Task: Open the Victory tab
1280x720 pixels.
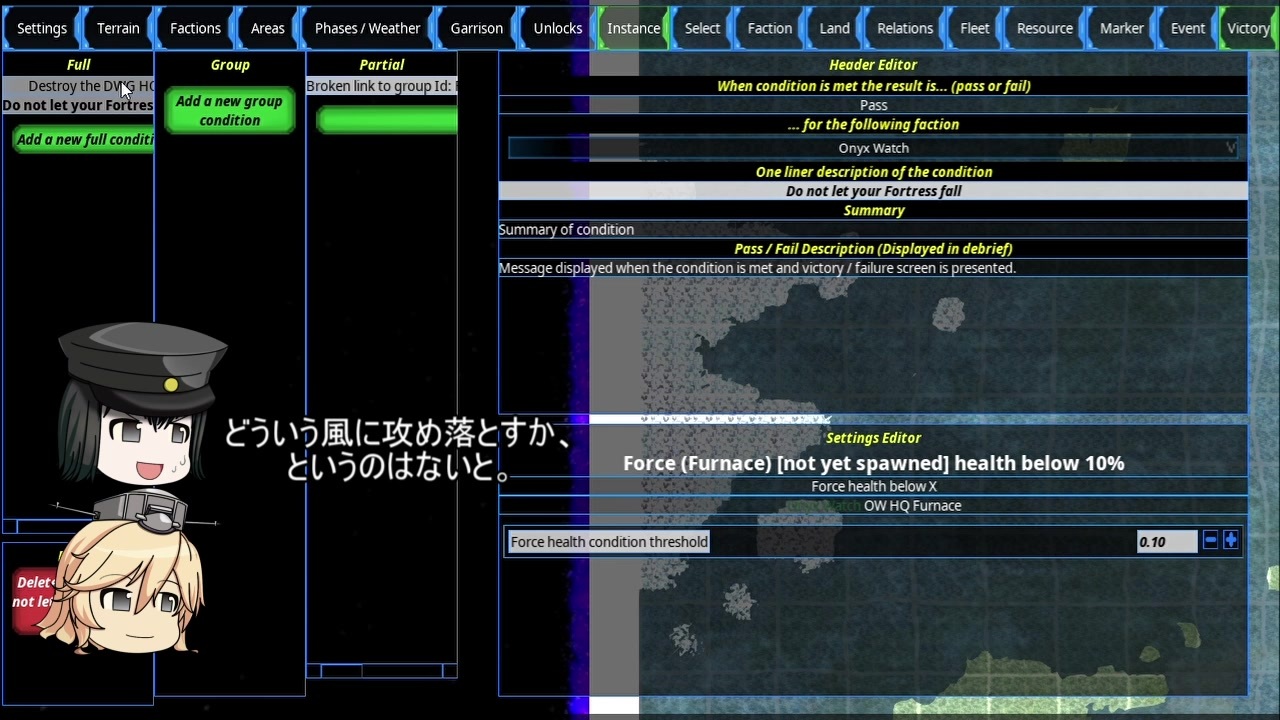Action: [x=1248, y=28]
